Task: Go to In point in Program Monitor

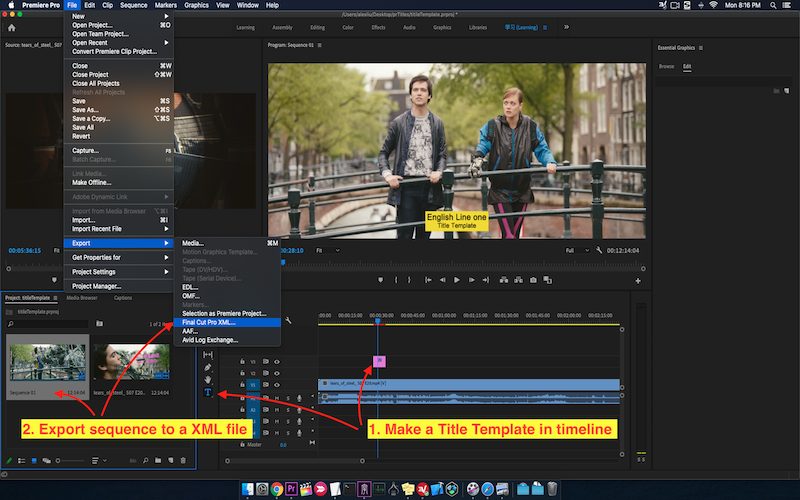Action: click(428, 280)
